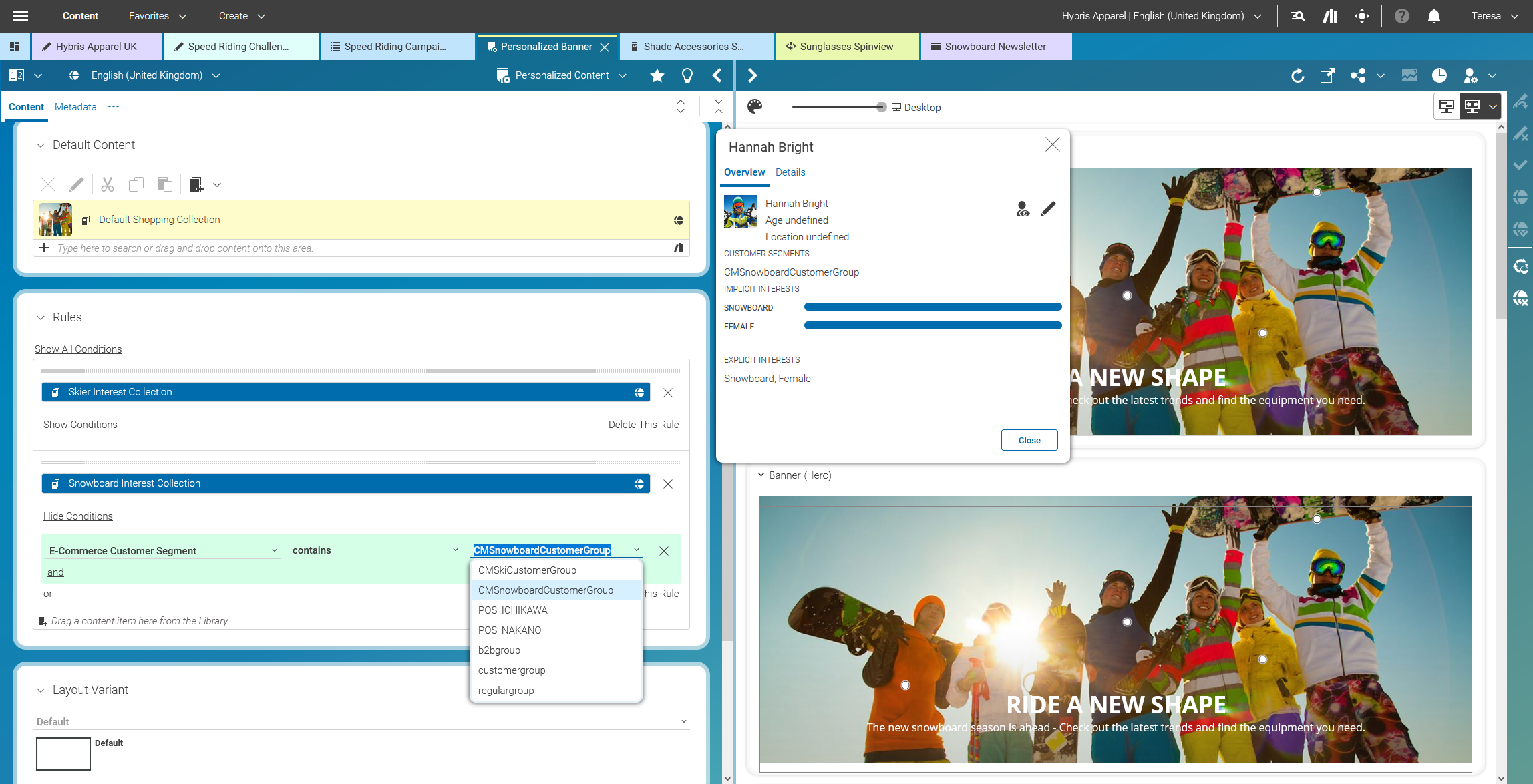Select POS_ICHIKAWA from the segment list

click(513, 610)
